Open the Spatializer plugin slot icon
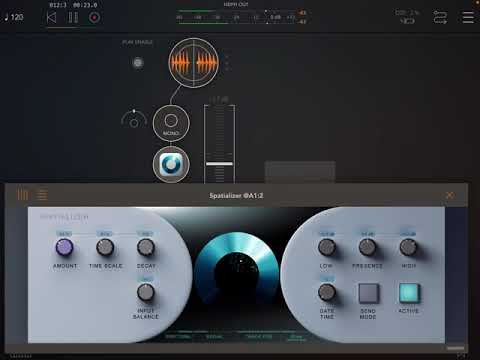 [x=171, y=164]
